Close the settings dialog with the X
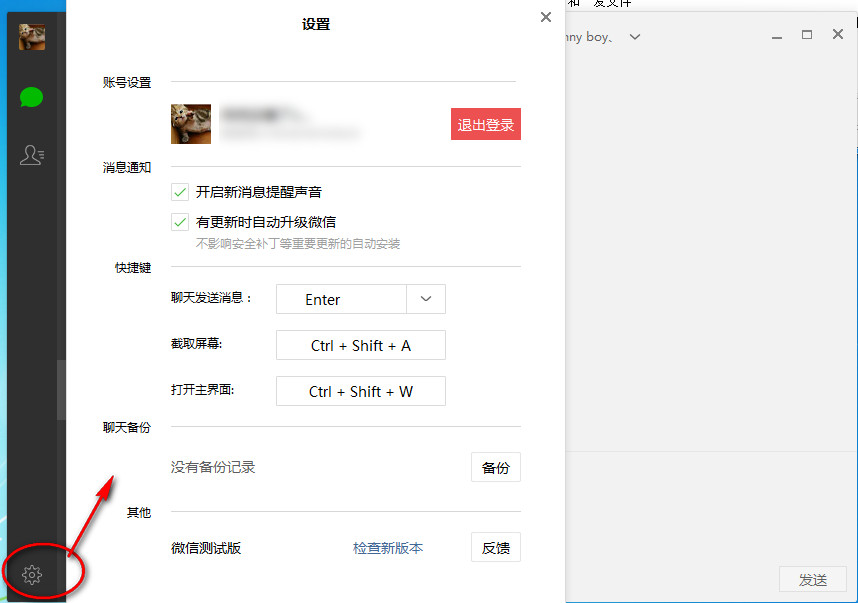 tap(545, 17)
